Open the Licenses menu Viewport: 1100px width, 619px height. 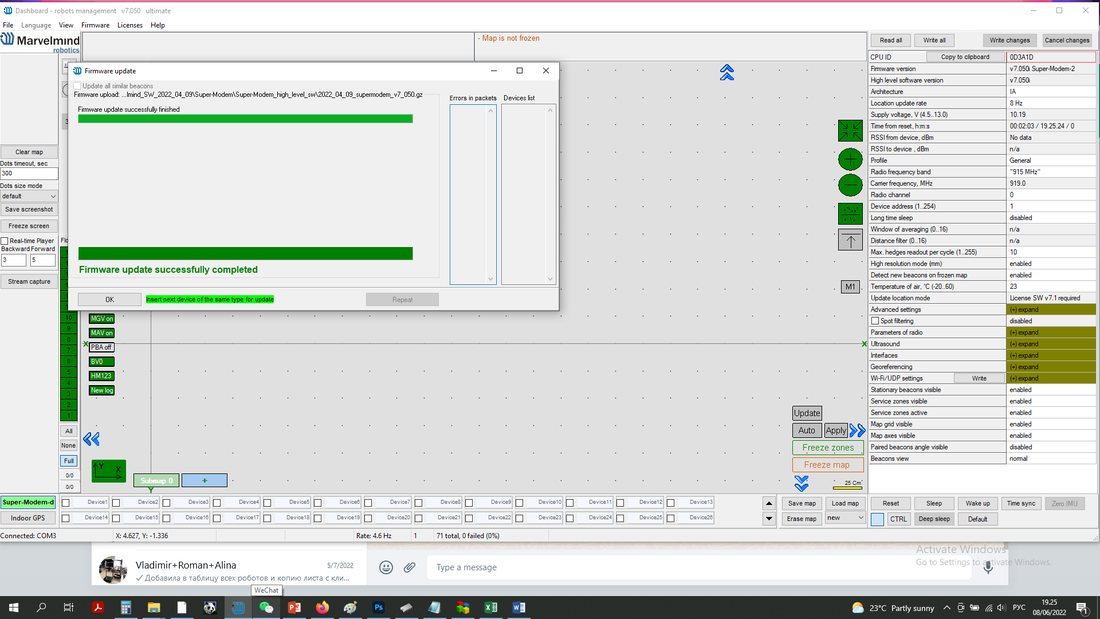(130, 25)
